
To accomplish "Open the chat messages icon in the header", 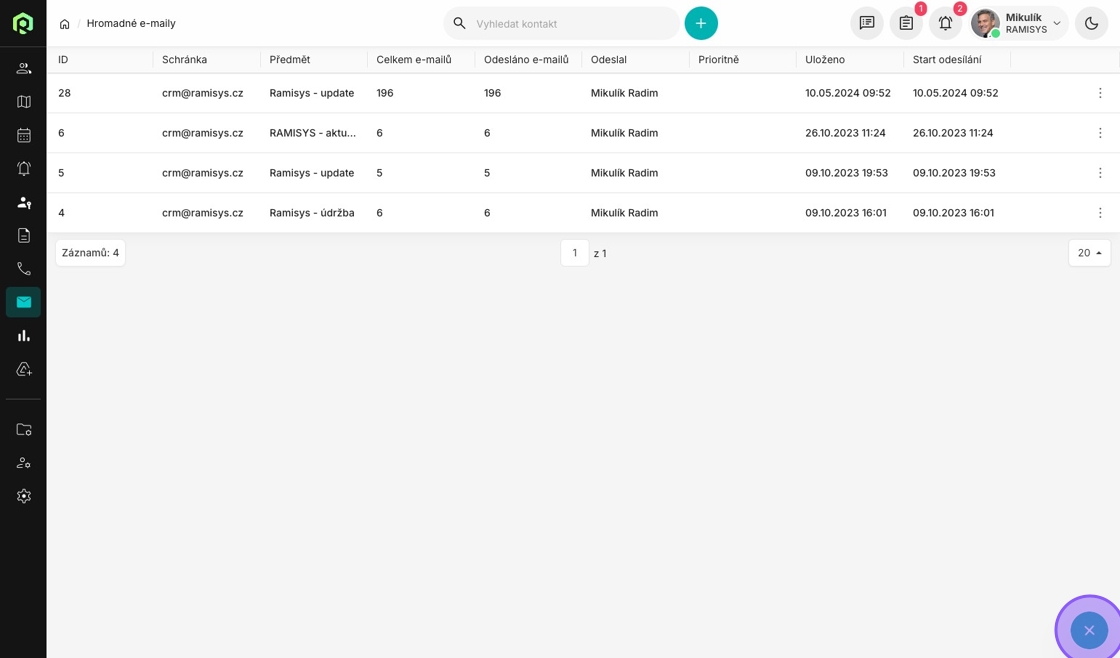I will click(866, 24).
